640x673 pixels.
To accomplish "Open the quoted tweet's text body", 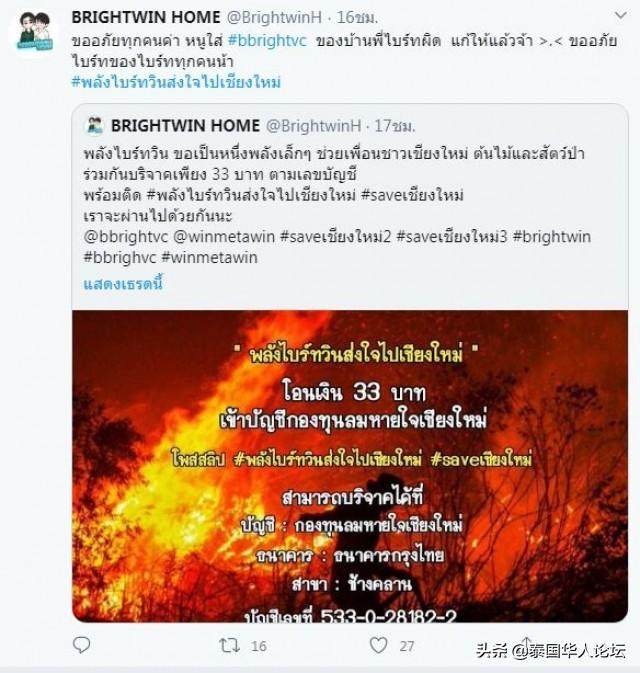I will pyautogui.click(x=337, y=206).
